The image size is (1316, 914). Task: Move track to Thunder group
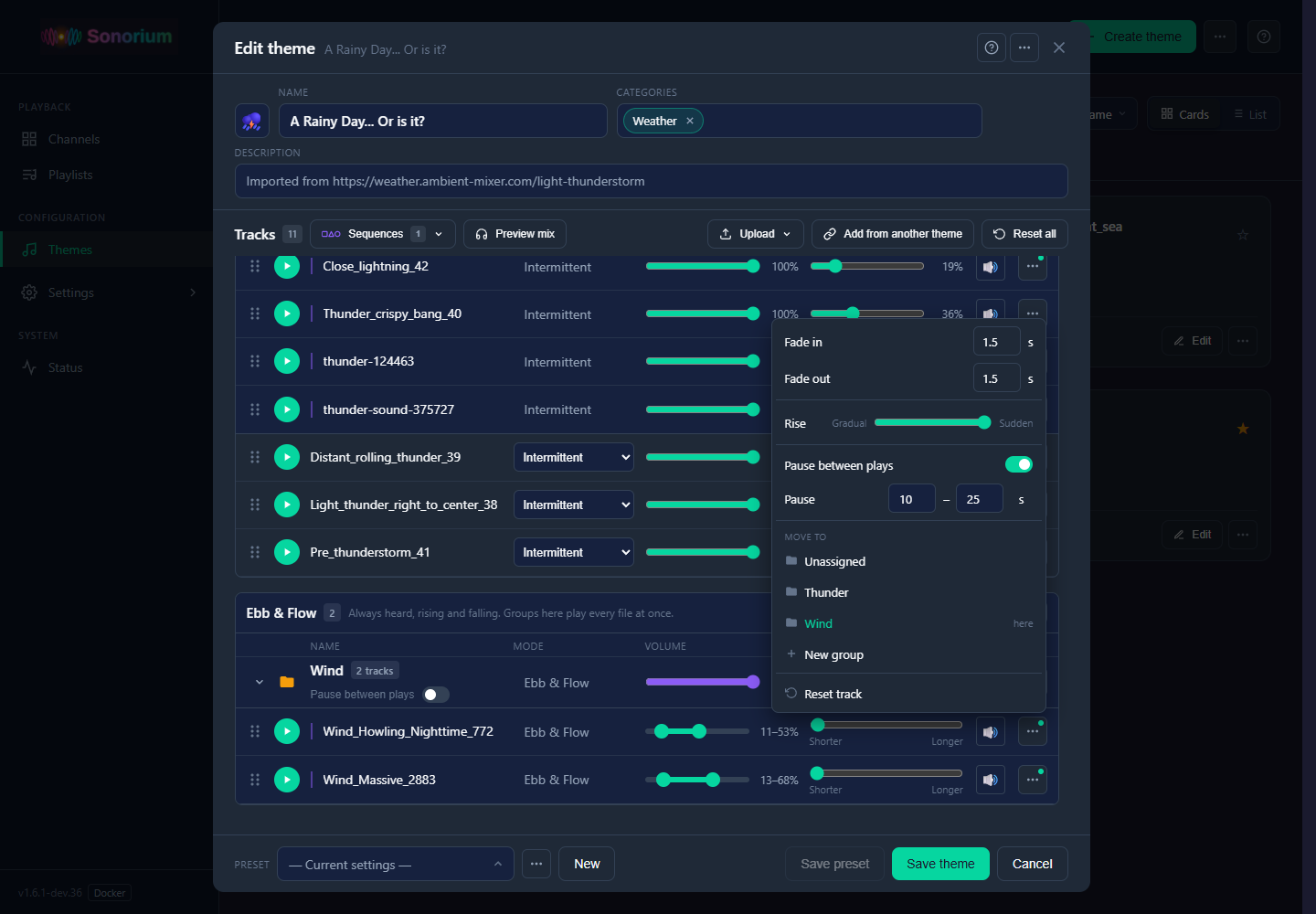(908, 592)
